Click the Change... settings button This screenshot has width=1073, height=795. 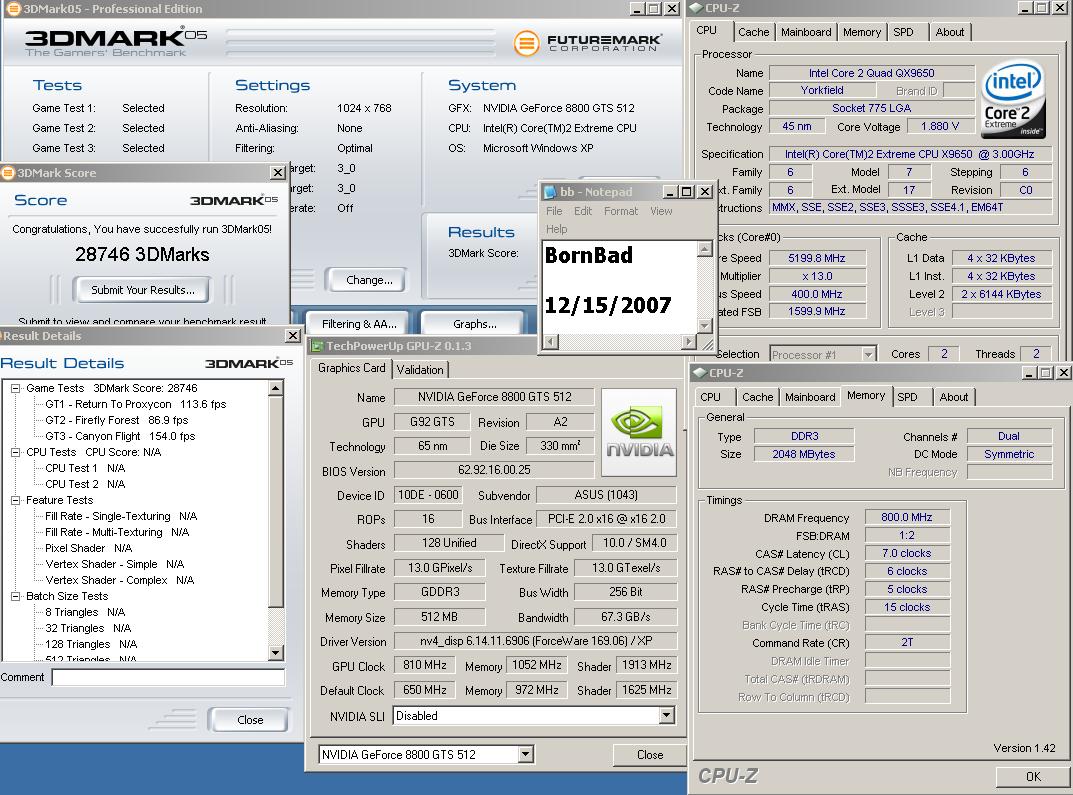pos(369,280)
